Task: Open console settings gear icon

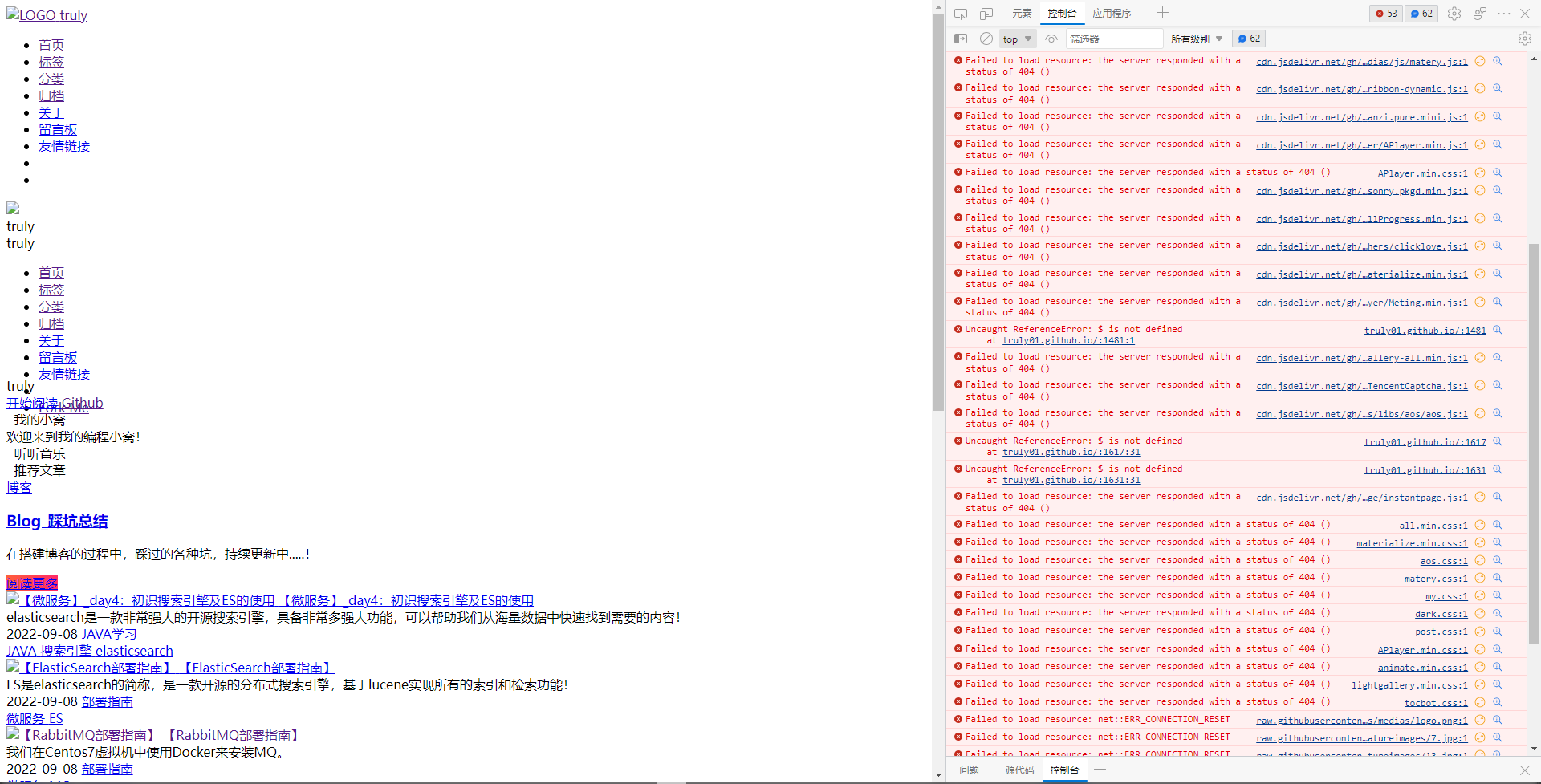Action: click(1524, 39)
